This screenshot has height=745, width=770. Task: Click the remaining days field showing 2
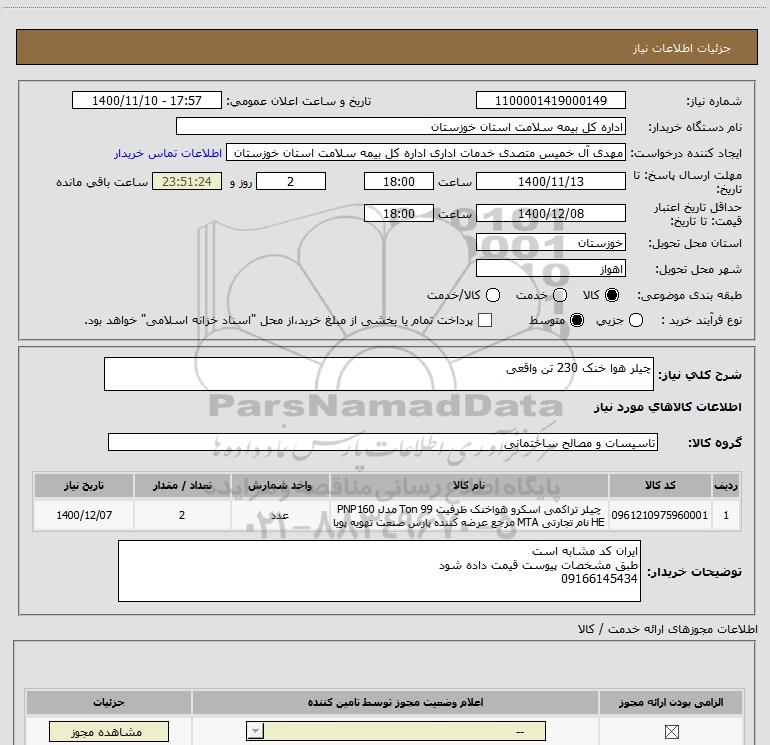click(x=291, y=181)
